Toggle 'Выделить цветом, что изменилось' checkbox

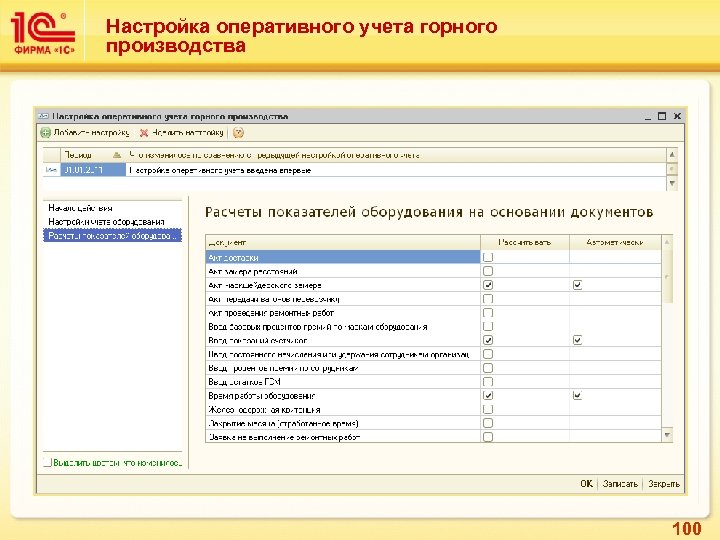click(x=47, y=462)
